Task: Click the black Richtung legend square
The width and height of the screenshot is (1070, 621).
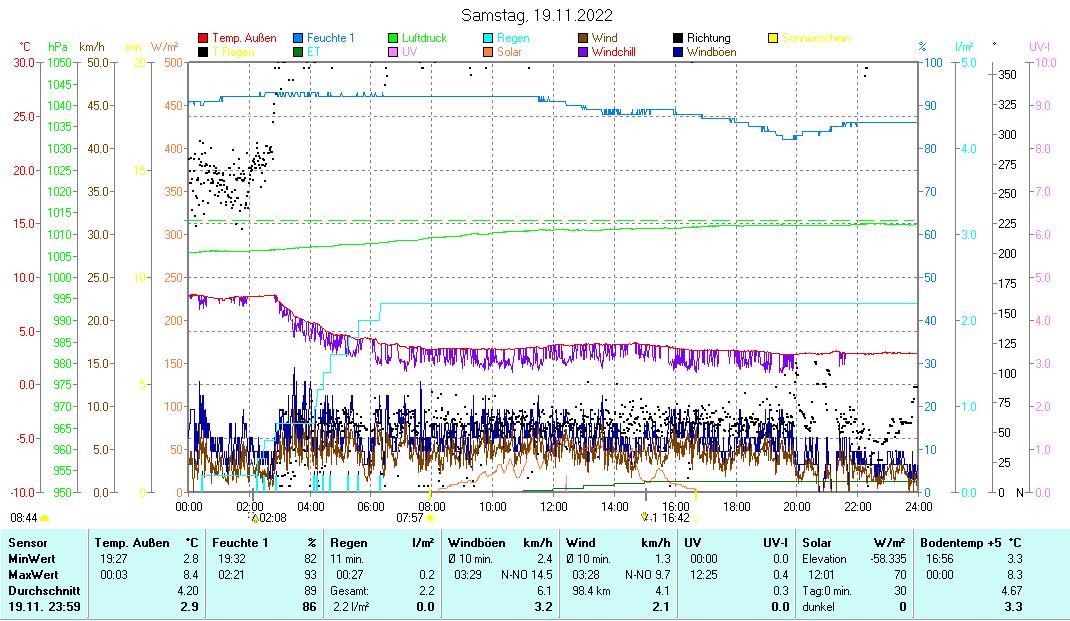Action: tap(679, 38)
